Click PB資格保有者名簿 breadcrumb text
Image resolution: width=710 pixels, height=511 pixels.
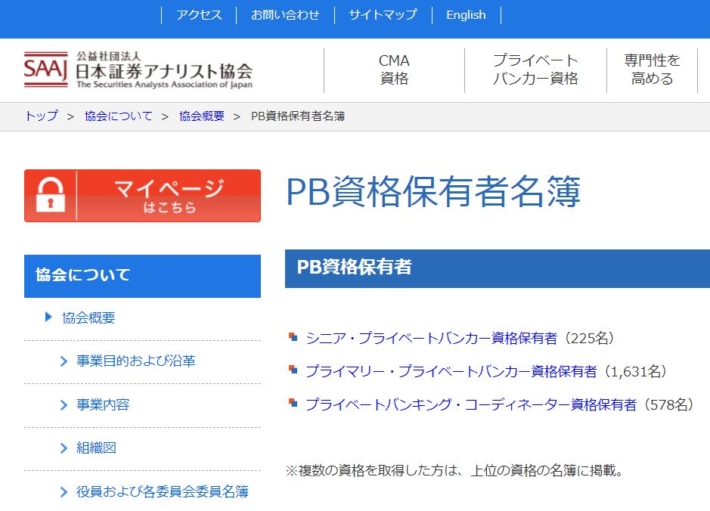(298, 116)
